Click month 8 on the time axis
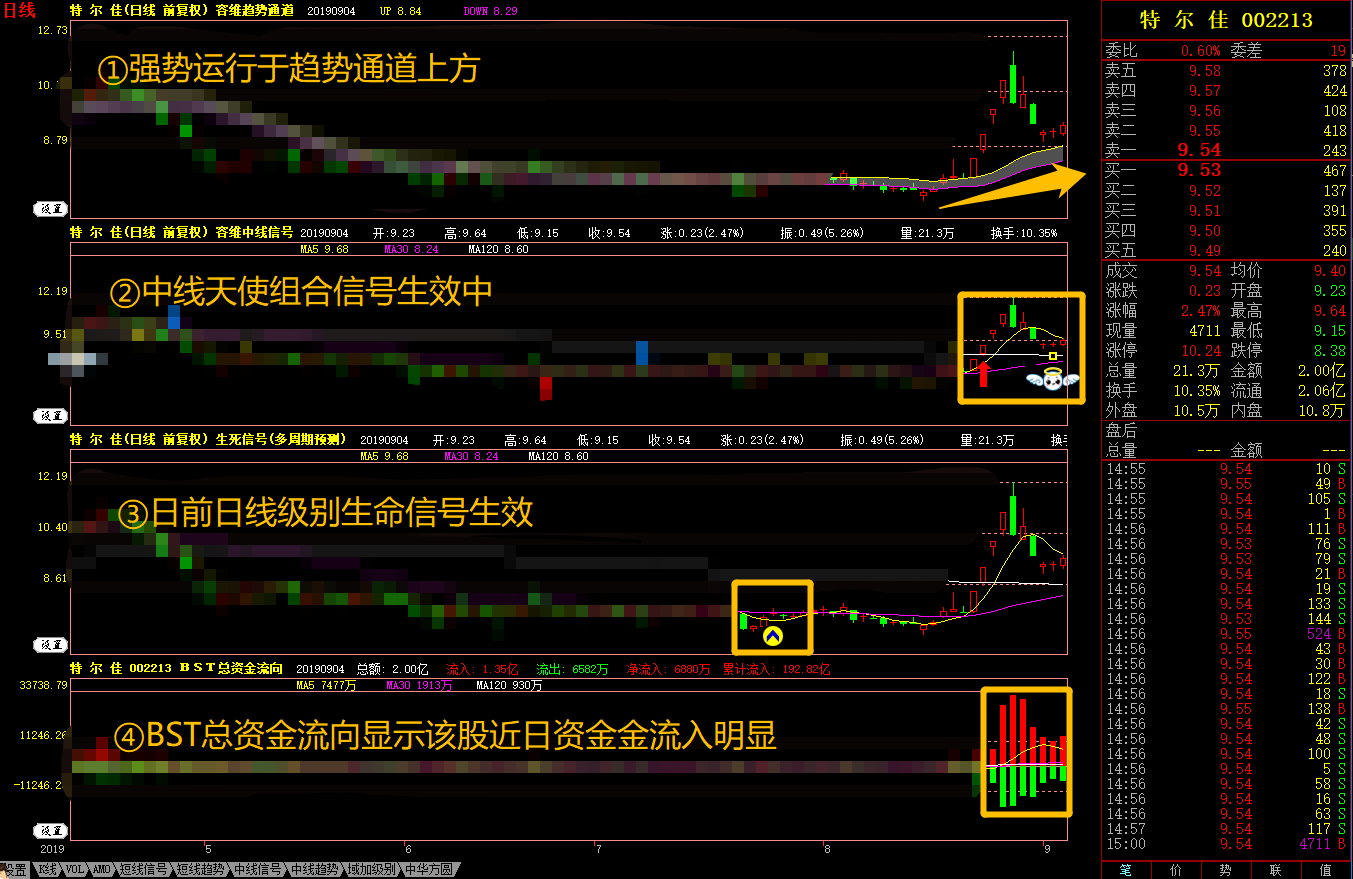1353x879 pixels. 827,850
